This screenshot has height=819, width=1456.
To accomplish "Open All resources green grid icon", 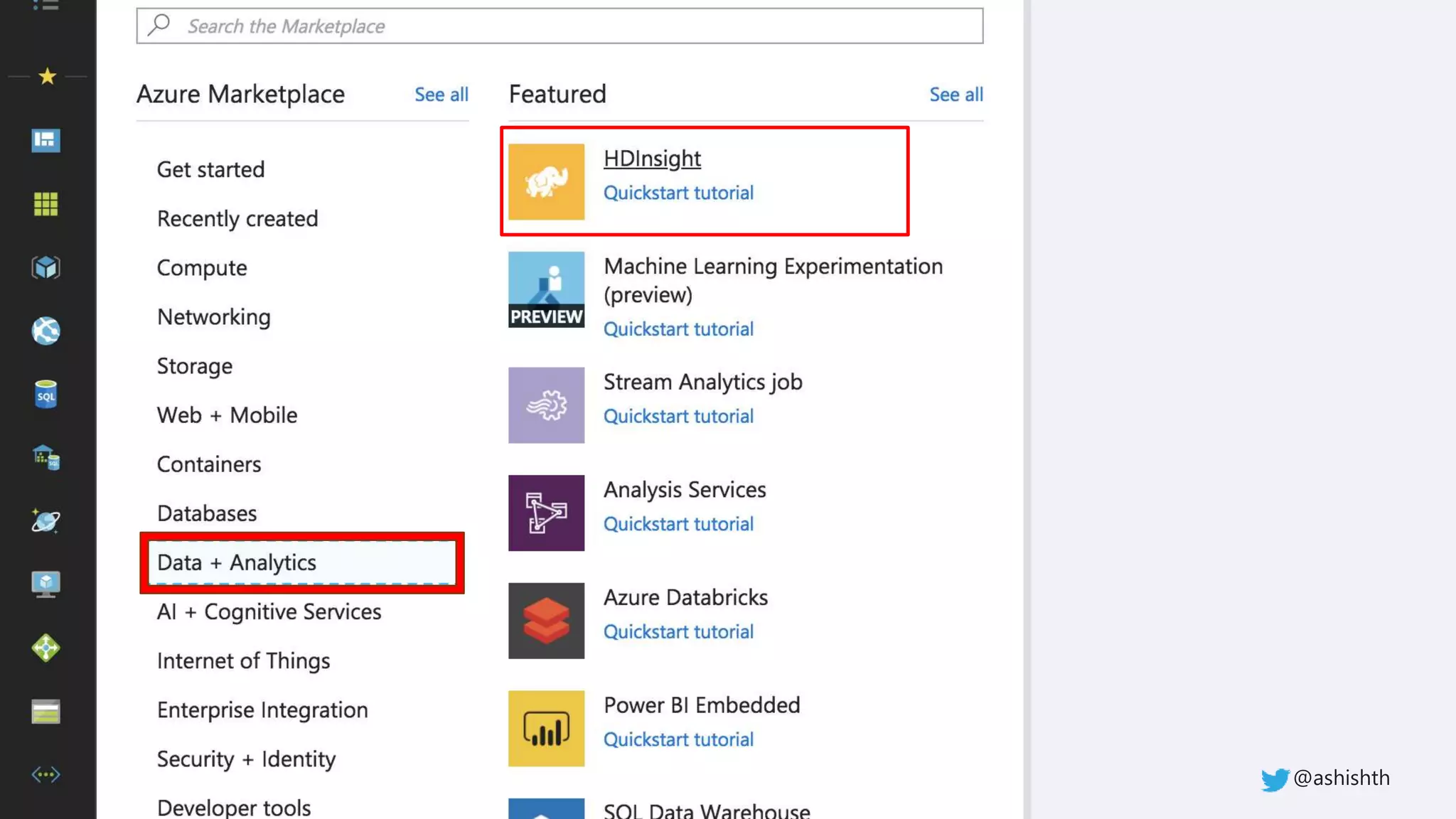I will point(46,204).
